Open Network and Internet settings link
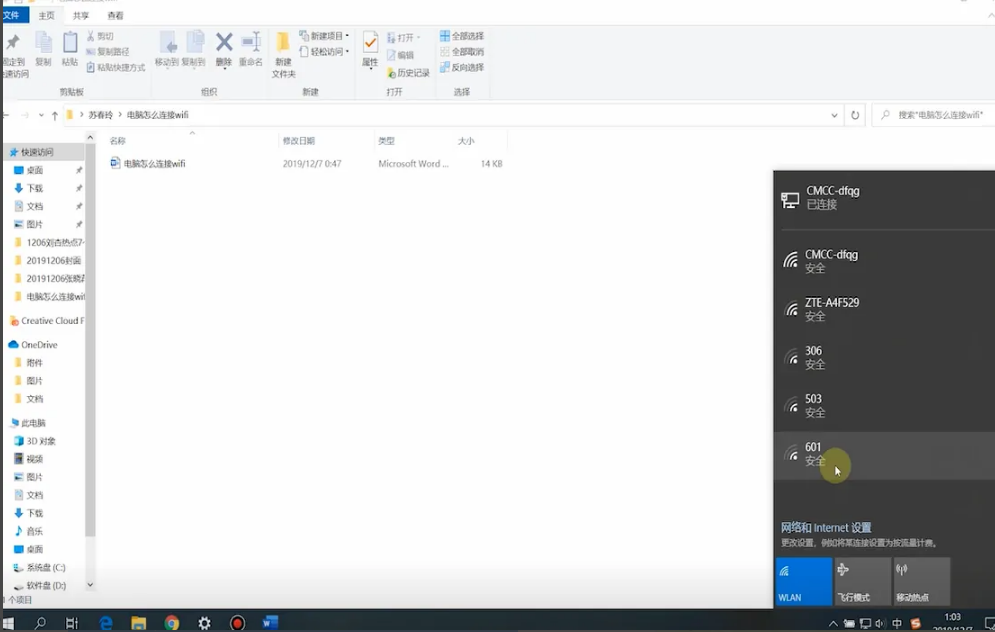This screenshot has height=632, width=995. (826, 527)
